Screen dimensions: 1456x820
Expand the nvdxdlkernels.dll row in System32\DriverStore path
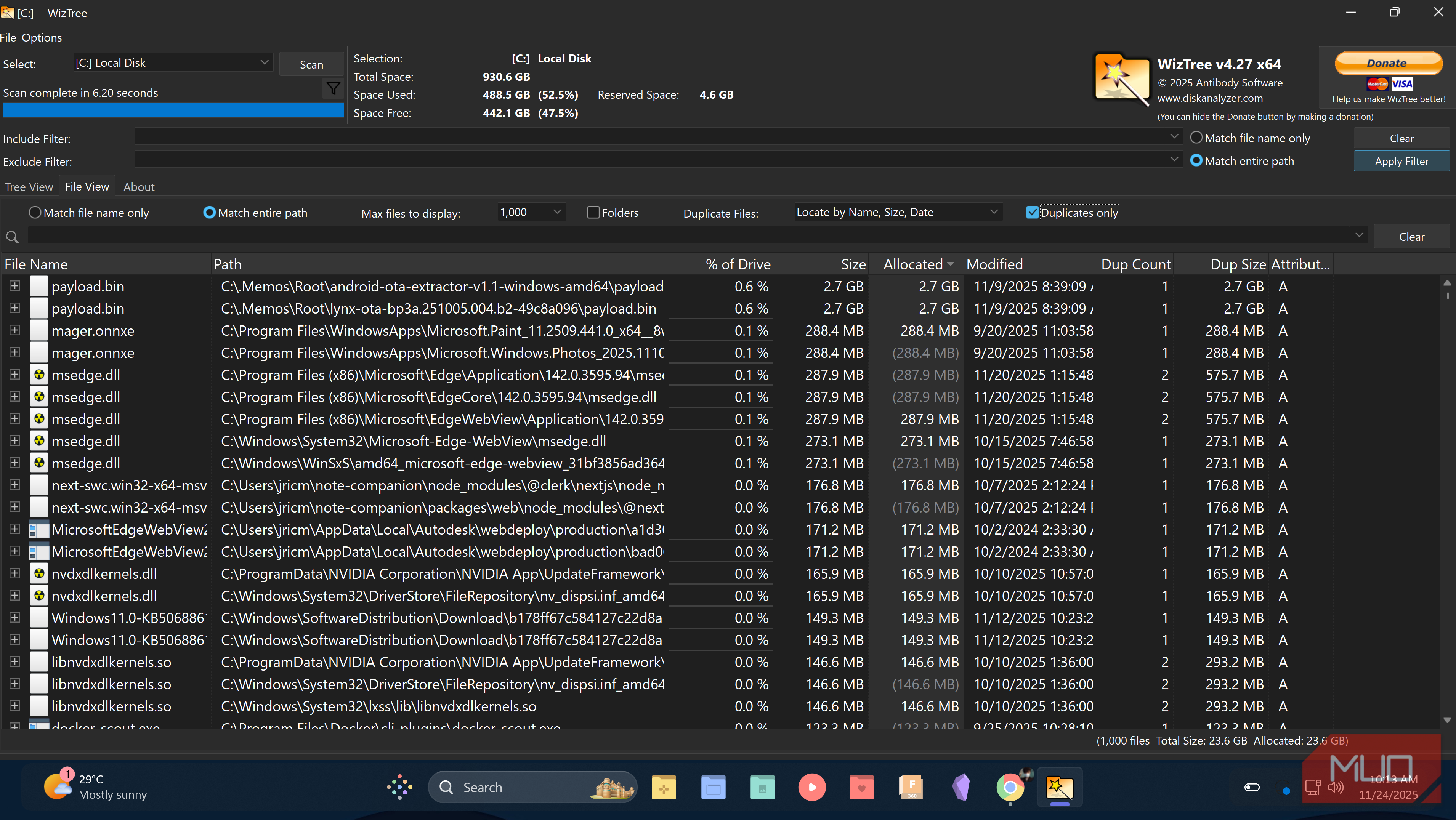click(x=15, y=595)
